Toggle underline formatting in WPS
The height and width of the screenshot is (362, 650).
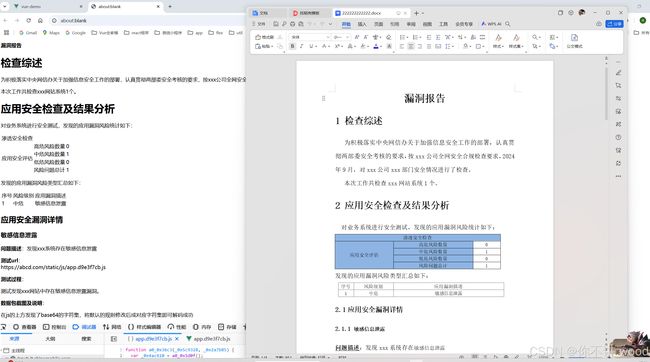(311, 46)
